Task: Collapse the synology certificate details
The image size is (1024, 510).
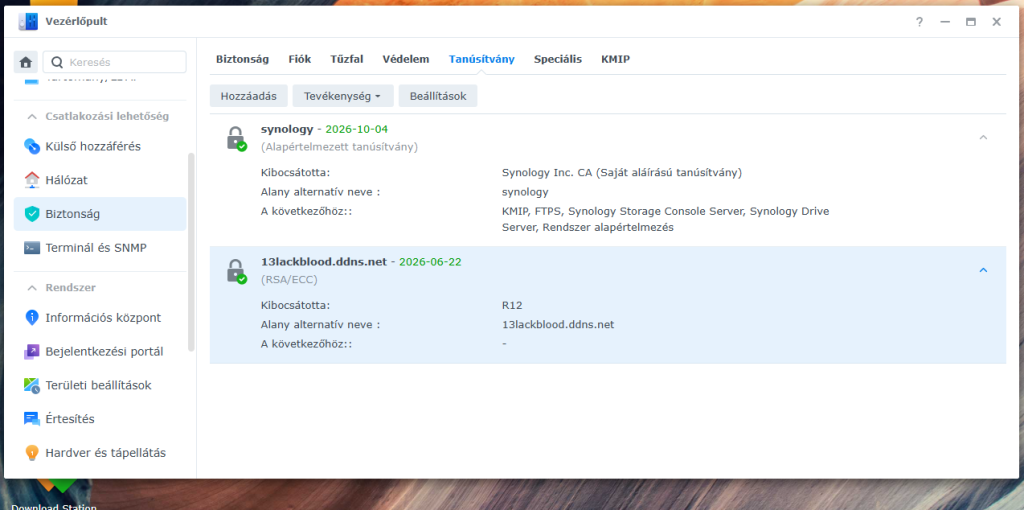Action: (x=982, y=138)
